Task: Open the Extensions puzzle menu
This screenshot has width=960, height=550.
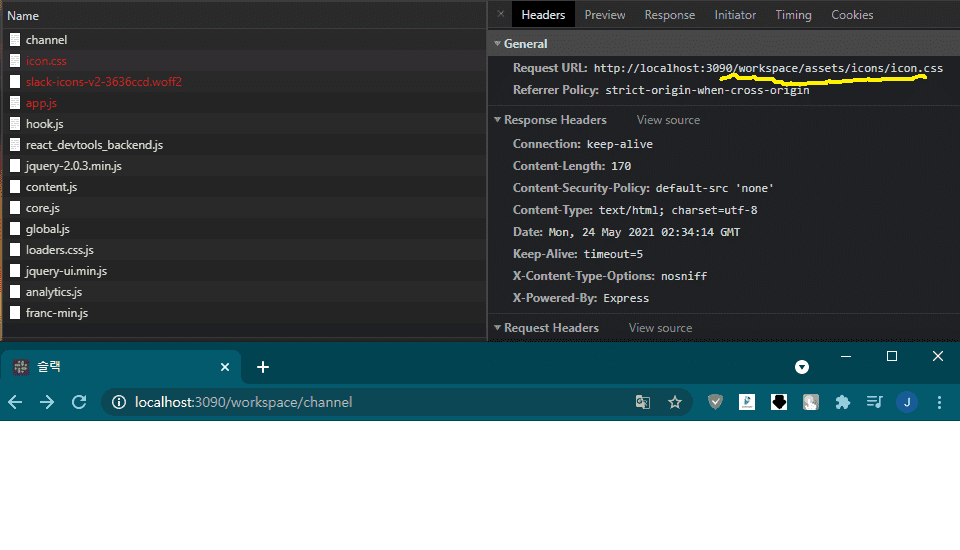Action: pos(842,402)
